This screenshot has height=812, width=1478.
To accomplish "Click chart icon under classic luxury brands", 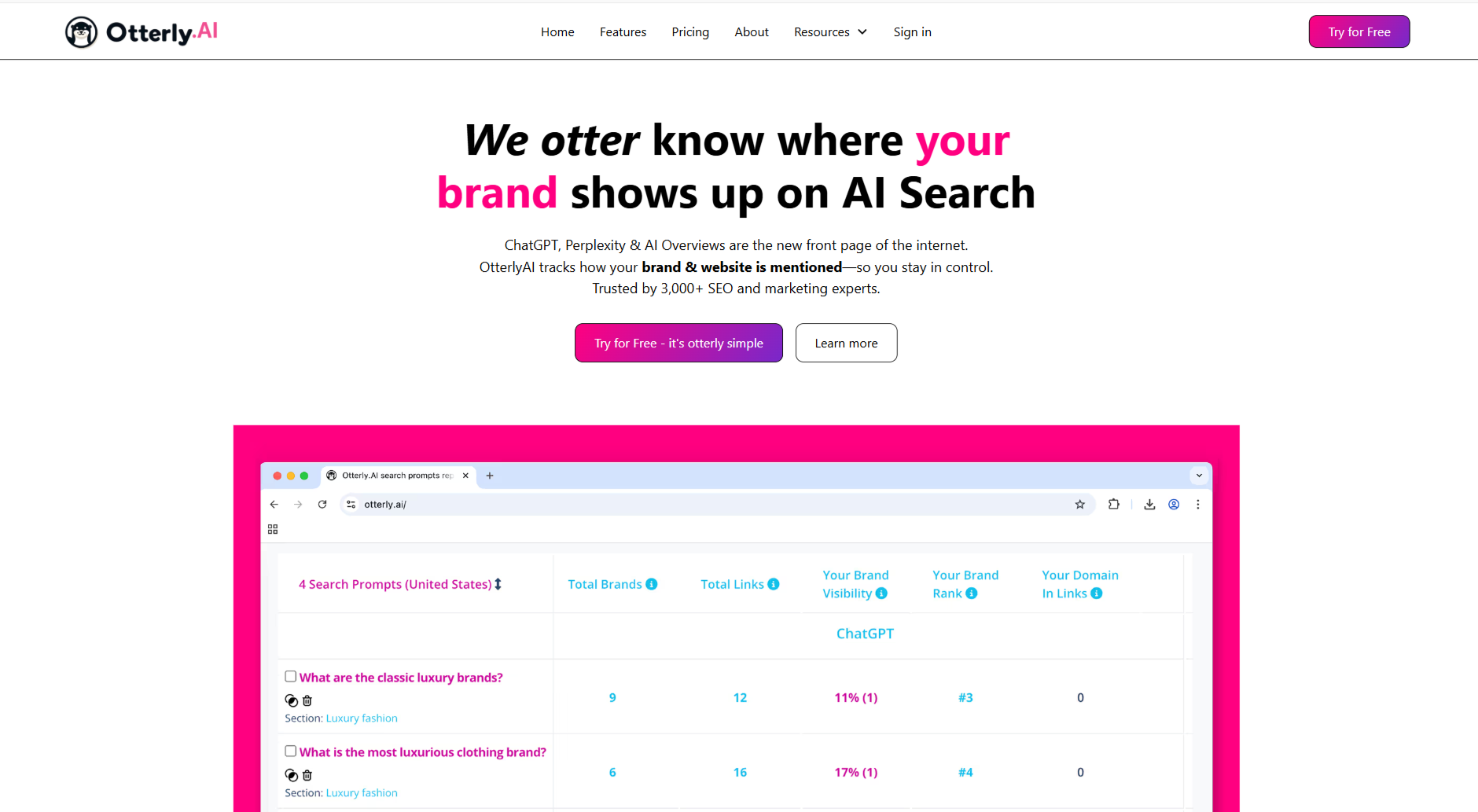I will pos(292,700).
